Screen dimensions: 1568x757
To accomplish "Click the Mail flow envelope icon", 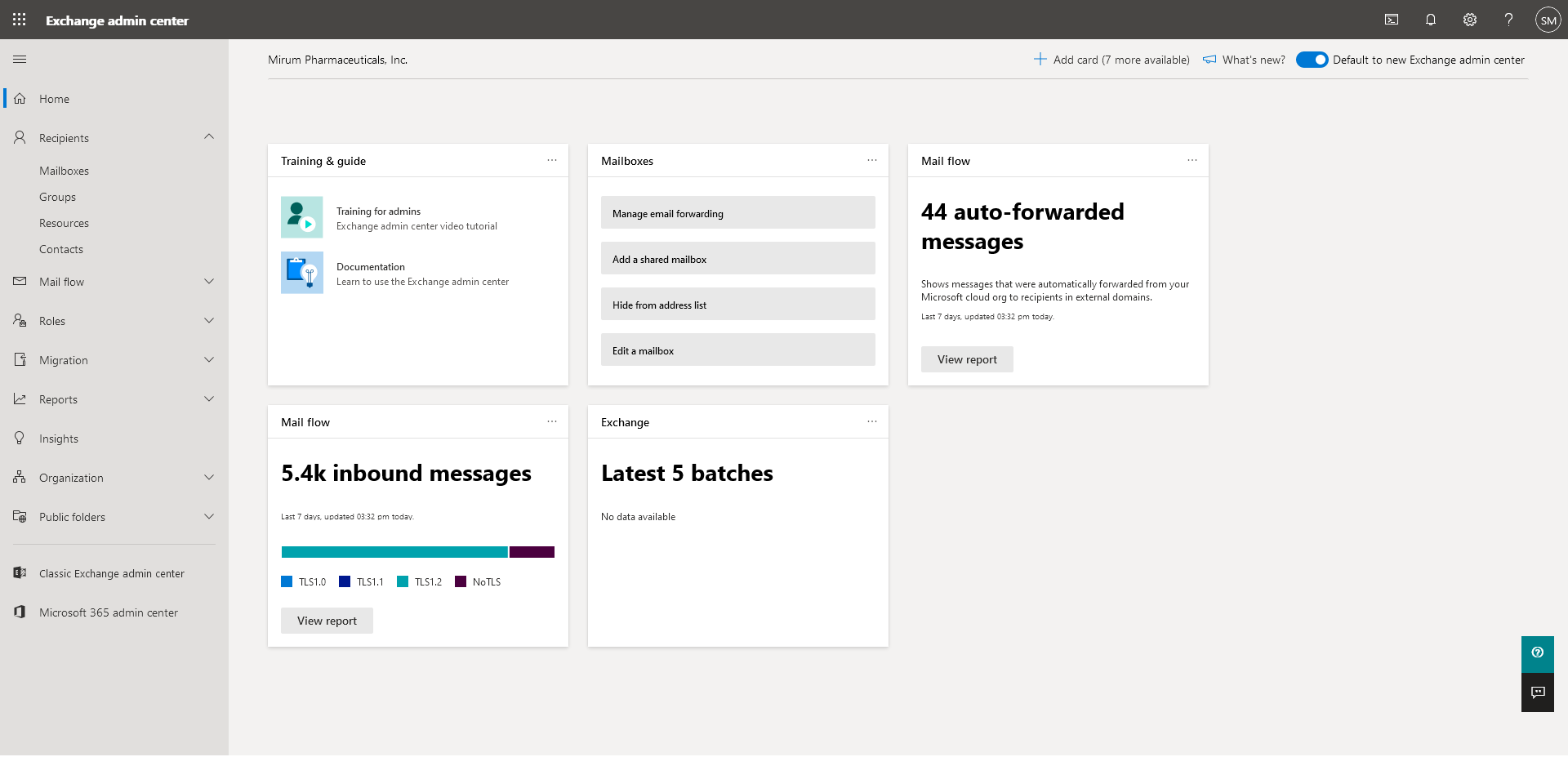I will click(20, 282).
